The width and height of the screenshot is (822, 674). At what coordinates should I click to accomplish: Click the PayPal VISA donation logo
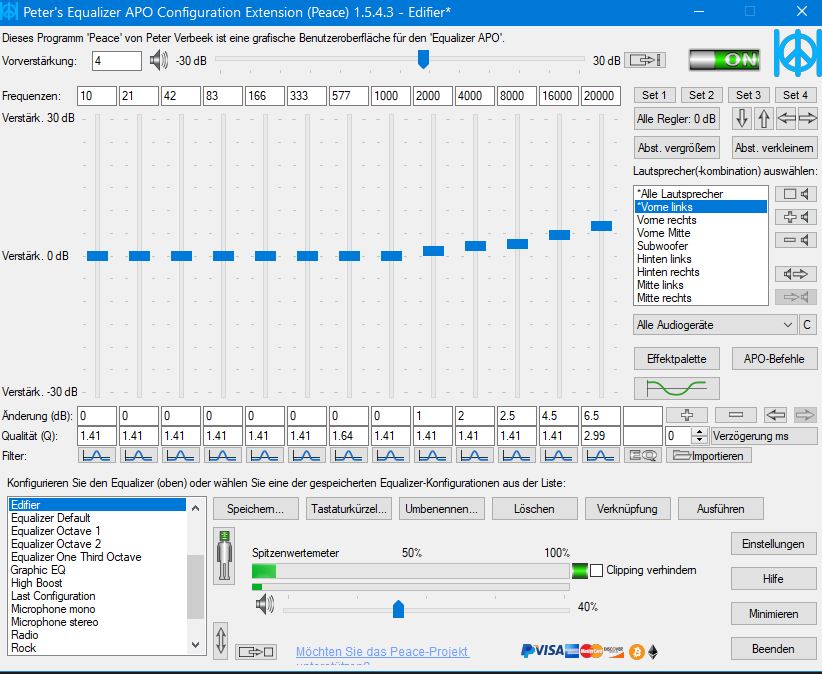click(542, 651)
